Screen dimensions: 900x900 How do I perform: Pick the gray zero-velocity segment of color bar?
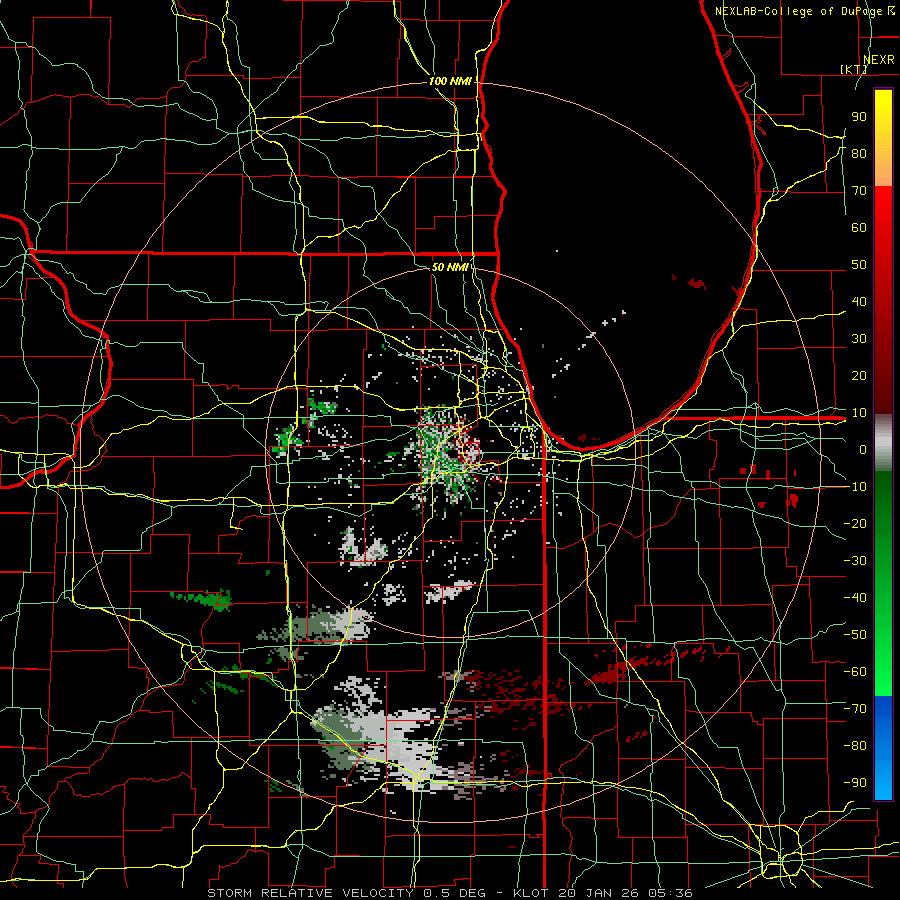883,443
